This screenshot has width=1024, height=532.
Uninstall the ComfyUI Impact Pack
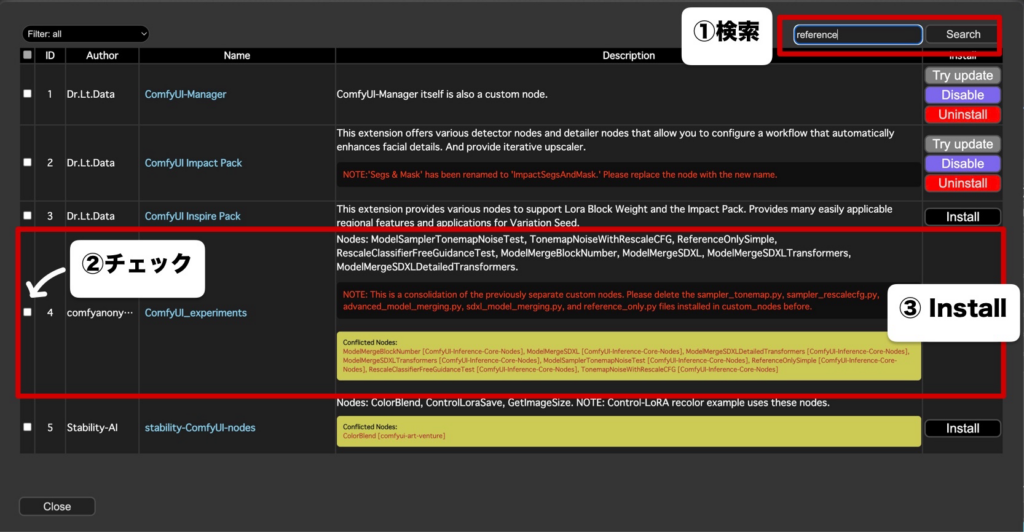click(x=963, y=183)
